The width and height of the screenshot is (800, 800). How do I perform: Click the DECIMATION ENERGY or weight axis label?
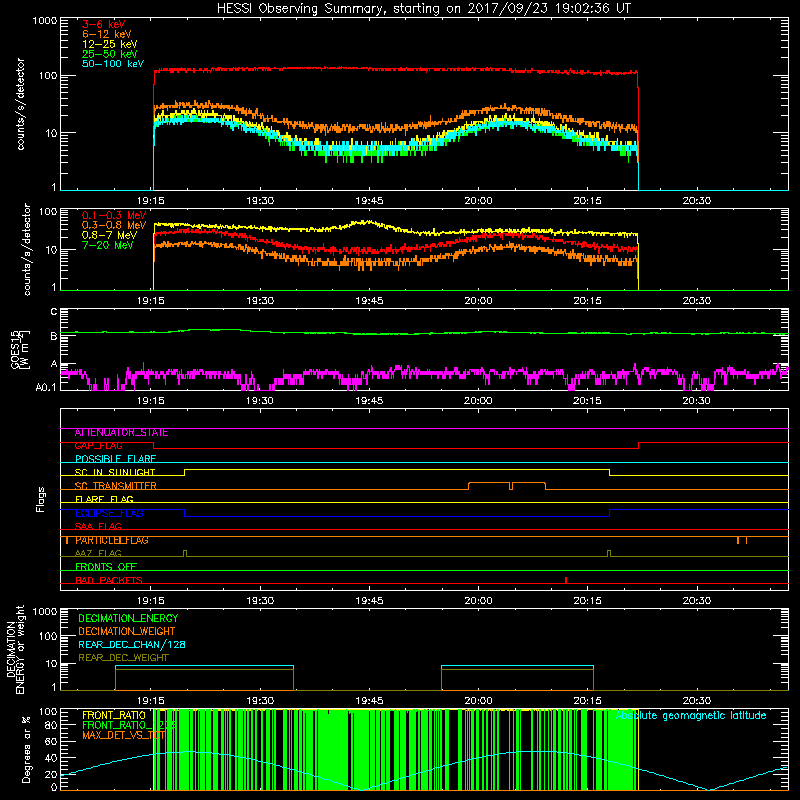[15, 649]
